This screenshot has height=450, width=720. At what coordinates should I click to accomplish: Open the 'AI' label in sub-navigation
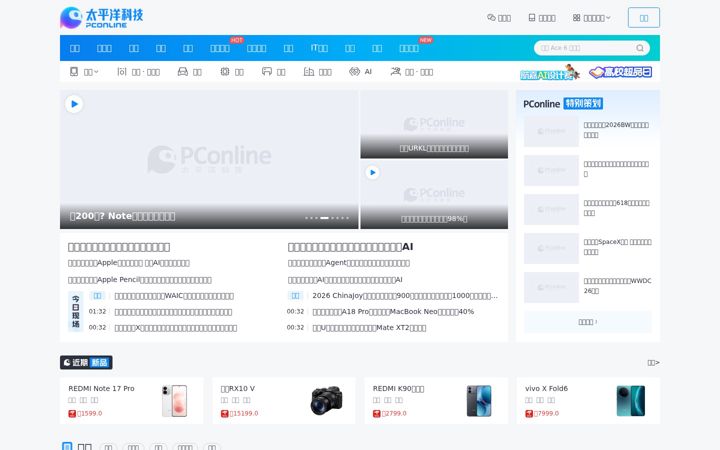(368, 72)
